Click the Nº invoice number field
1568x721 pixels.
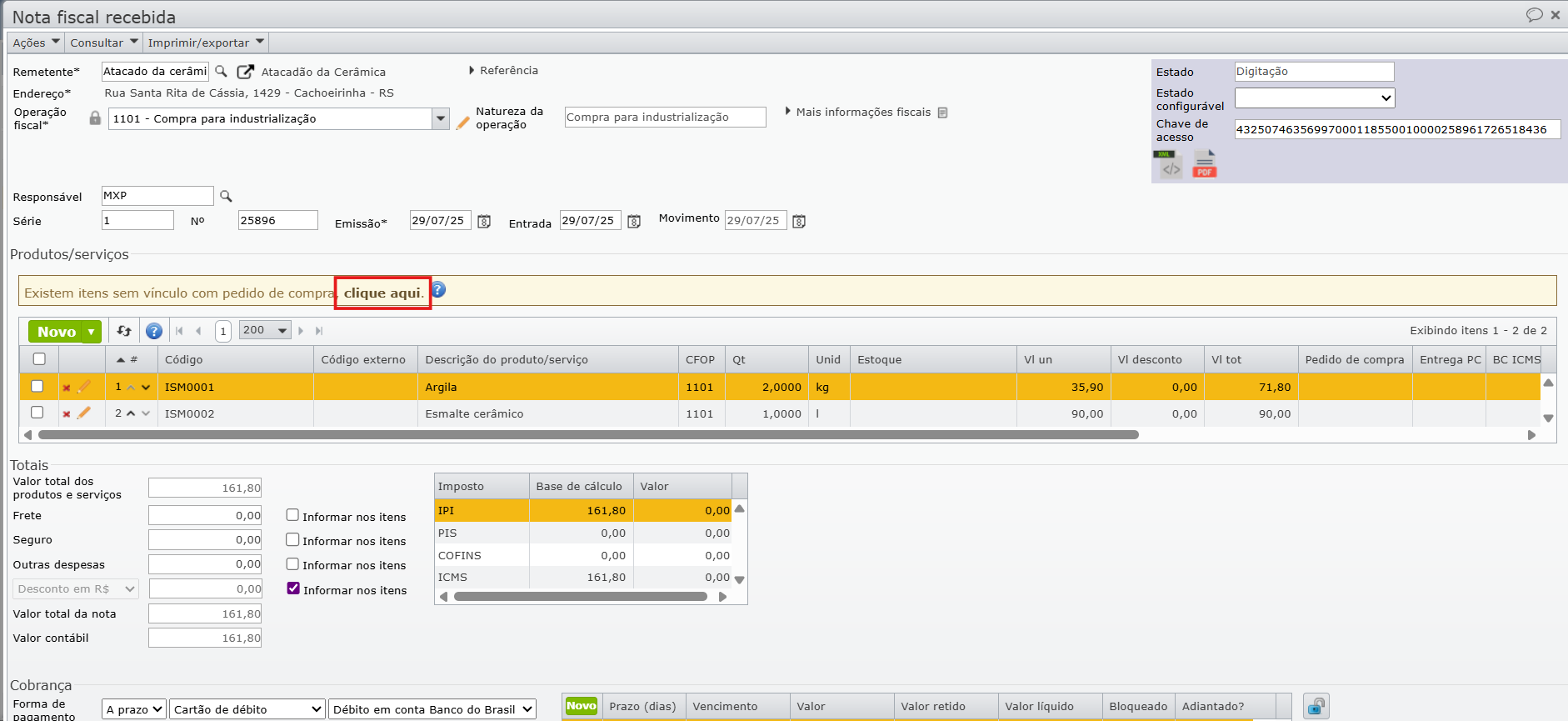click(277, 220)
